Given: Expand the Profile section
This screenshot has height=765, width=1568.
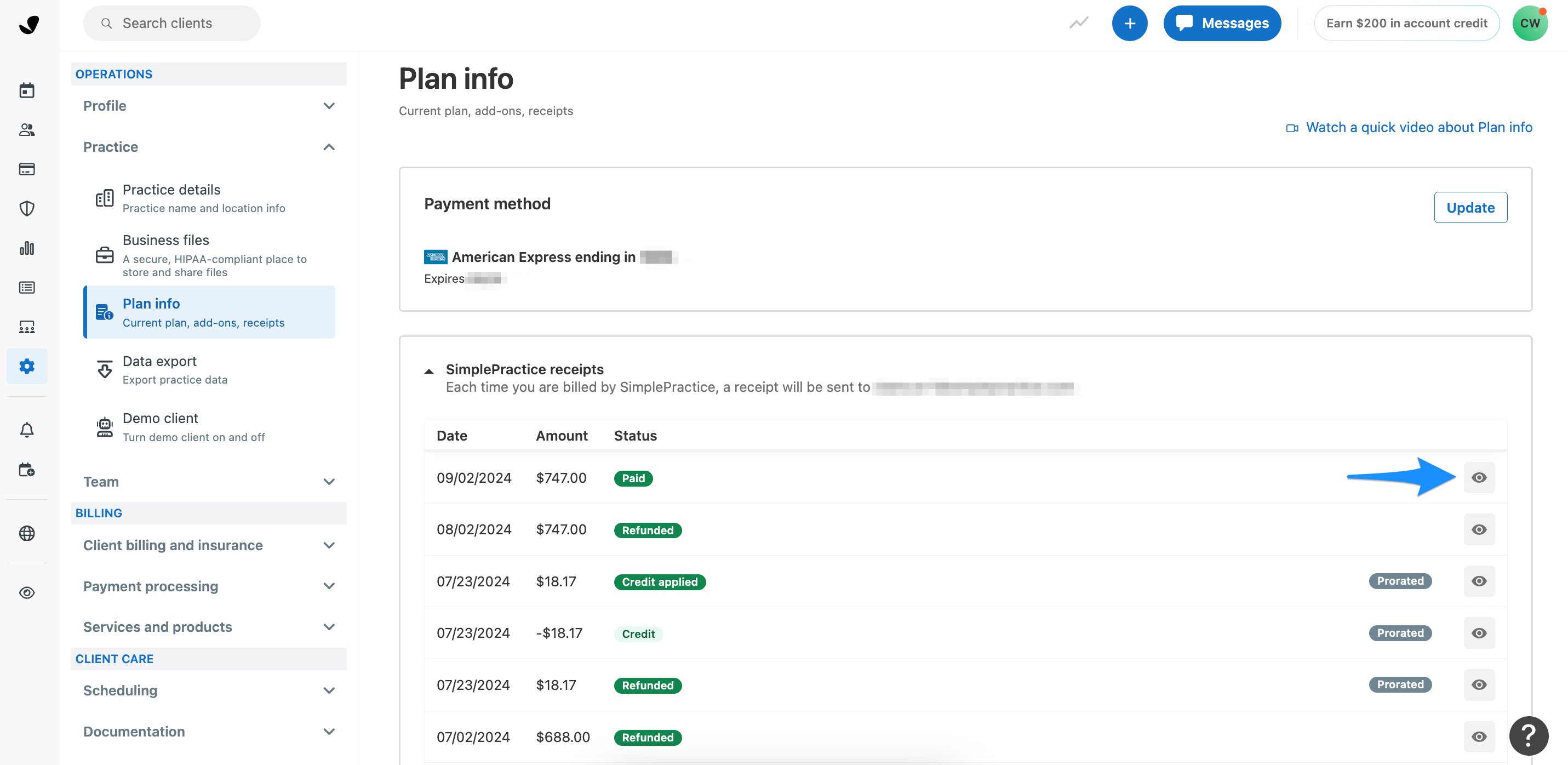Looking at the screenshot, I should [x=209, y=106].
